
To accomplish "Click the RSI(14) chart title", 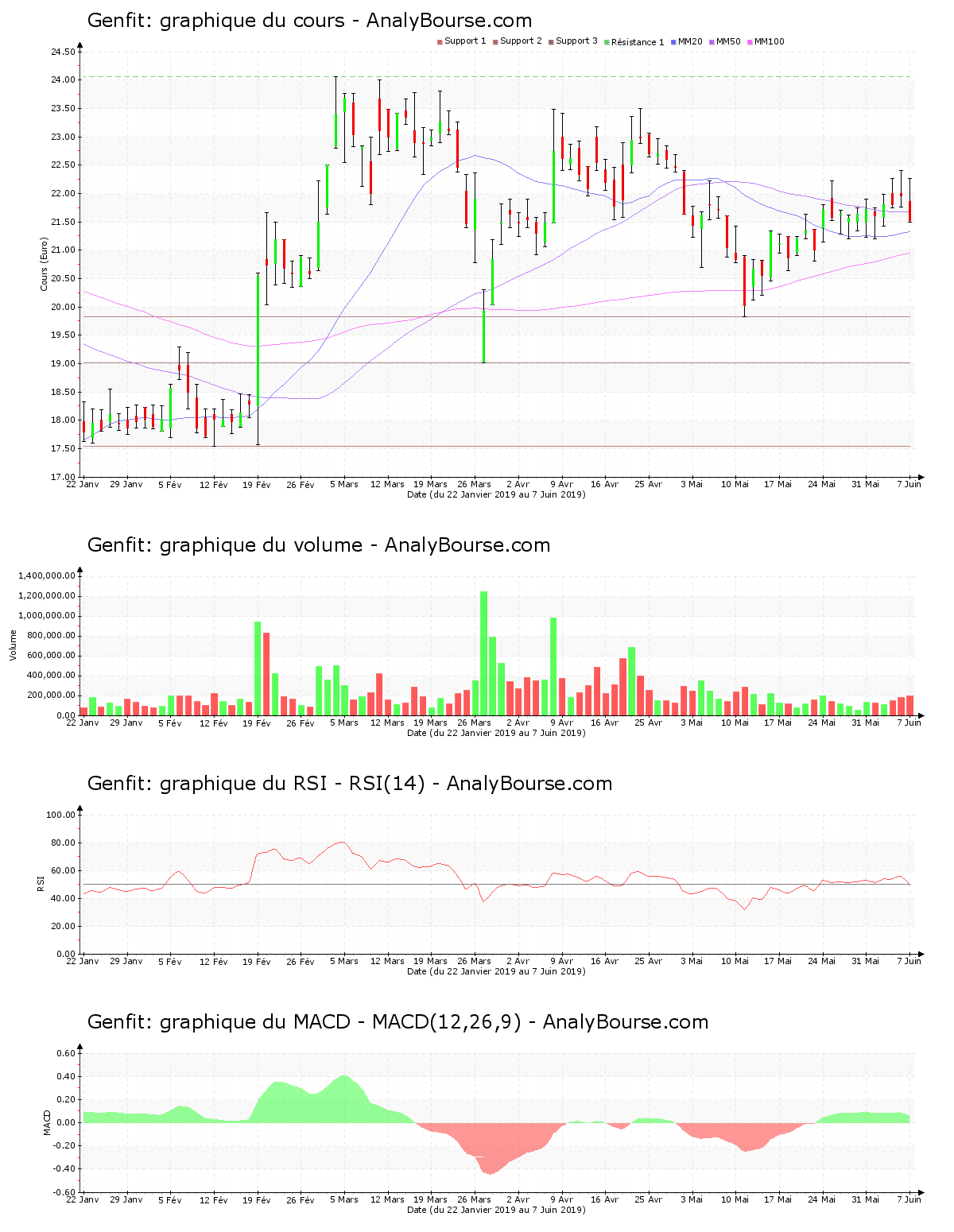I will [x=350, y=784].
